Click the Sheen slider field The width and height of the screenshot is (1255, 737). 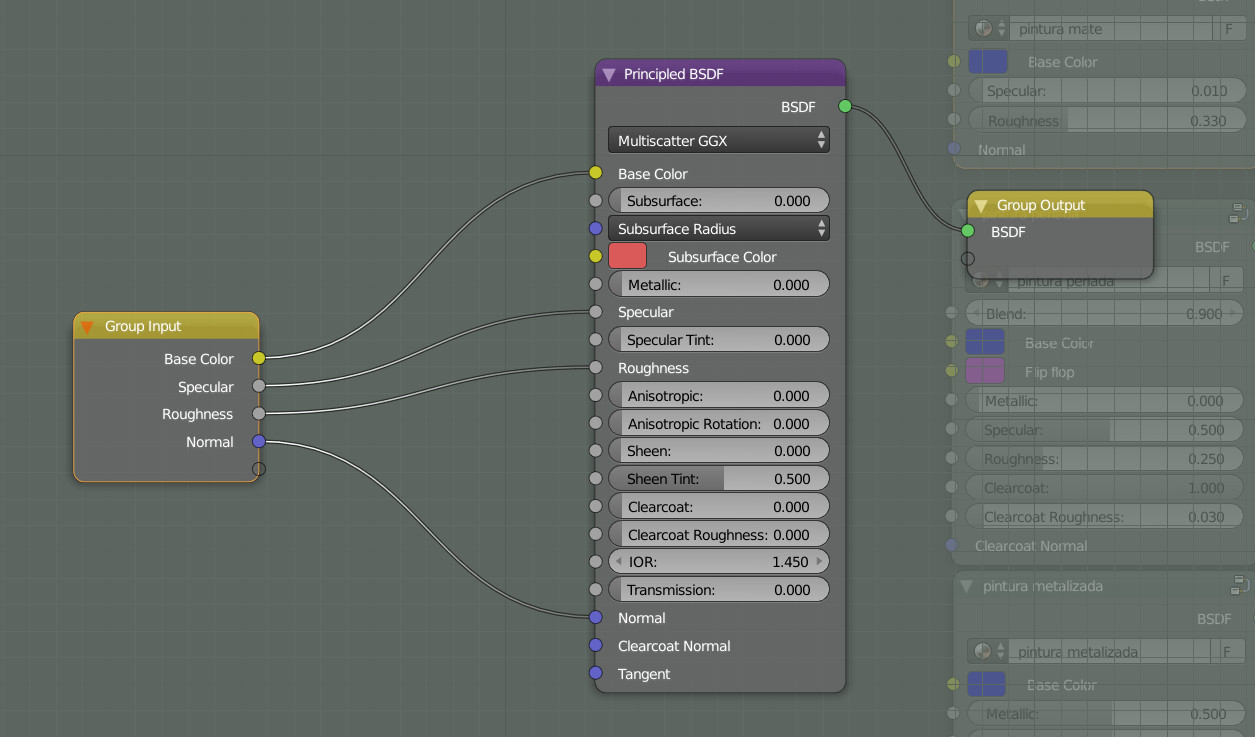point(719,451)
